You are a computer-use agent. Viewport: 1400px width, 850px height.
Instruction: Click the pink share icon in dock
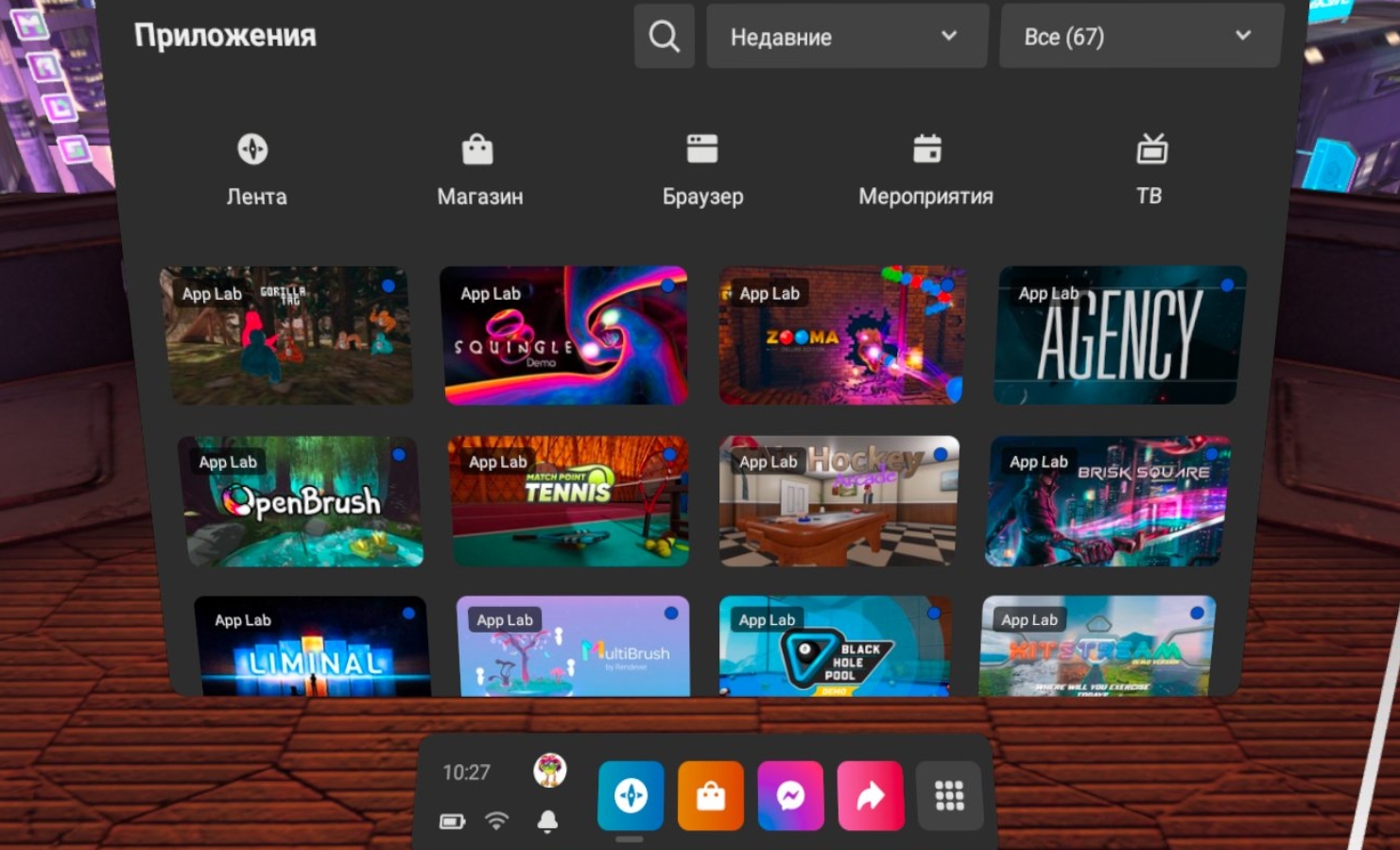[x=871, y=796]
